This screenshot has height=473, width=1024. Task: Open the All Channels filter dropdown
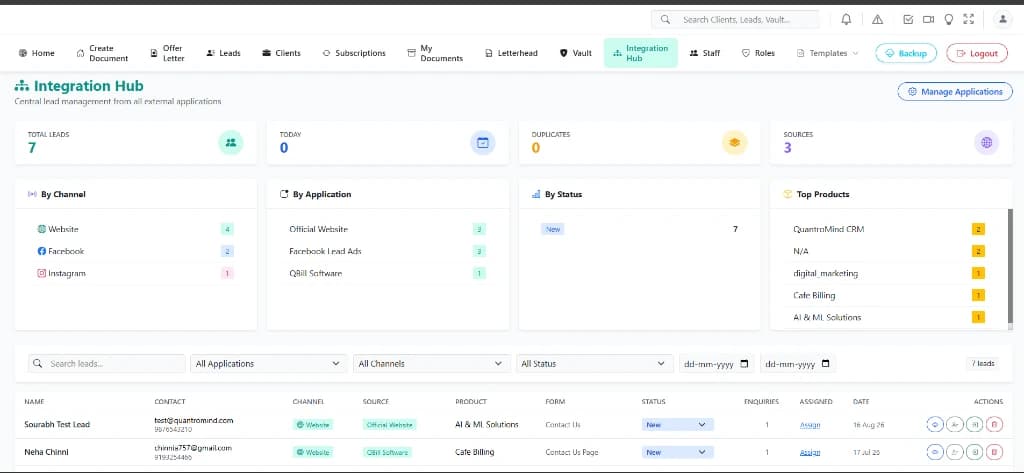pyautogui.click(x=431, y=364)
